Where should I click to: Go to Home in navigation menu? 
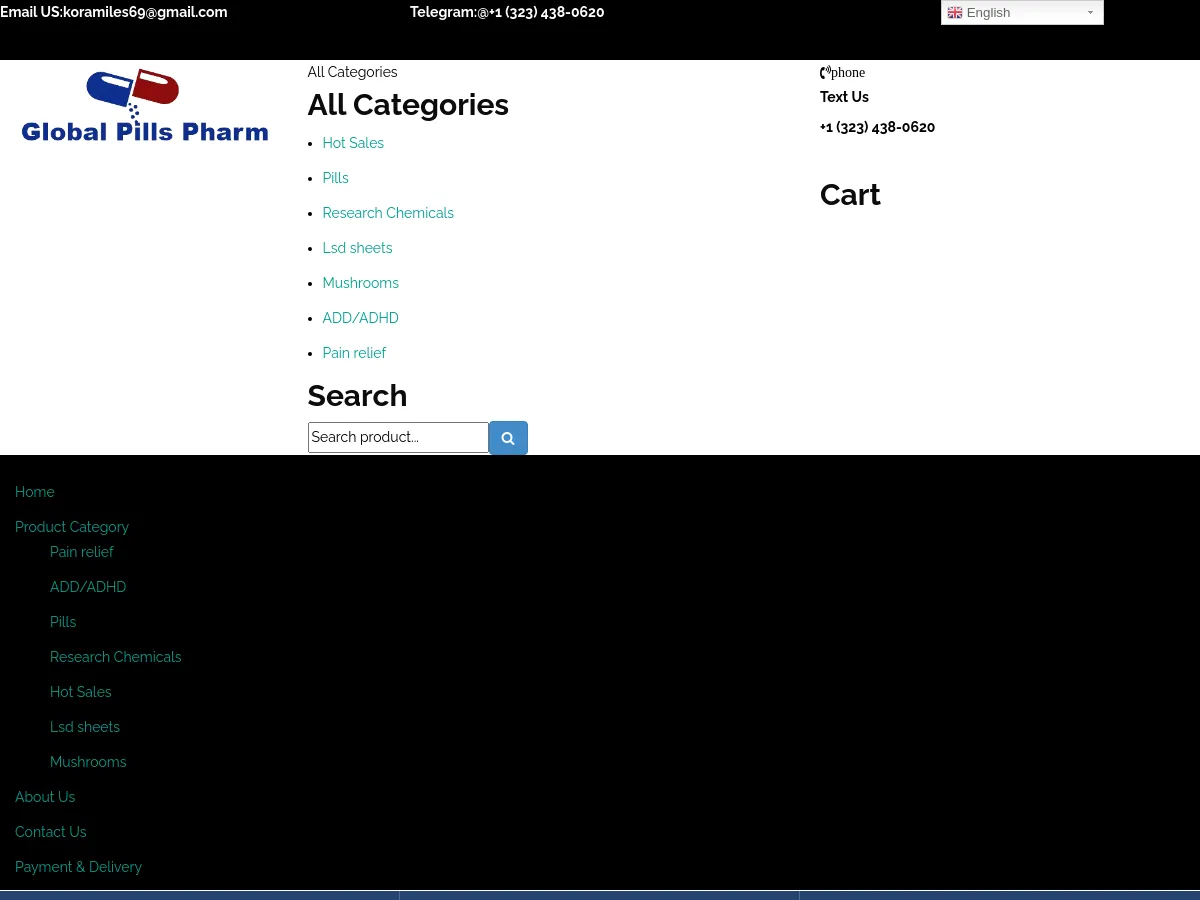(35, 492)
